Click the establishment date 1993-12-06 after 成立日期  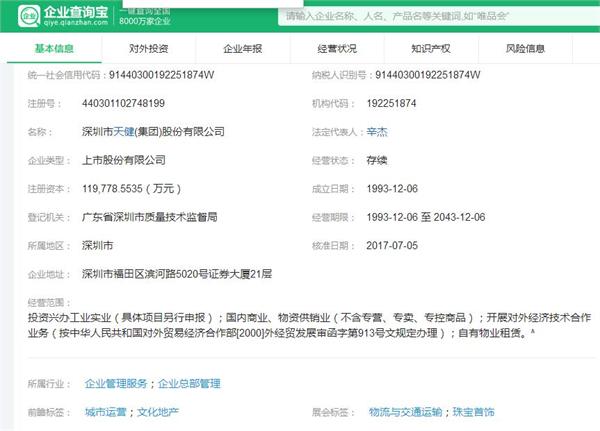coord(392,189)
